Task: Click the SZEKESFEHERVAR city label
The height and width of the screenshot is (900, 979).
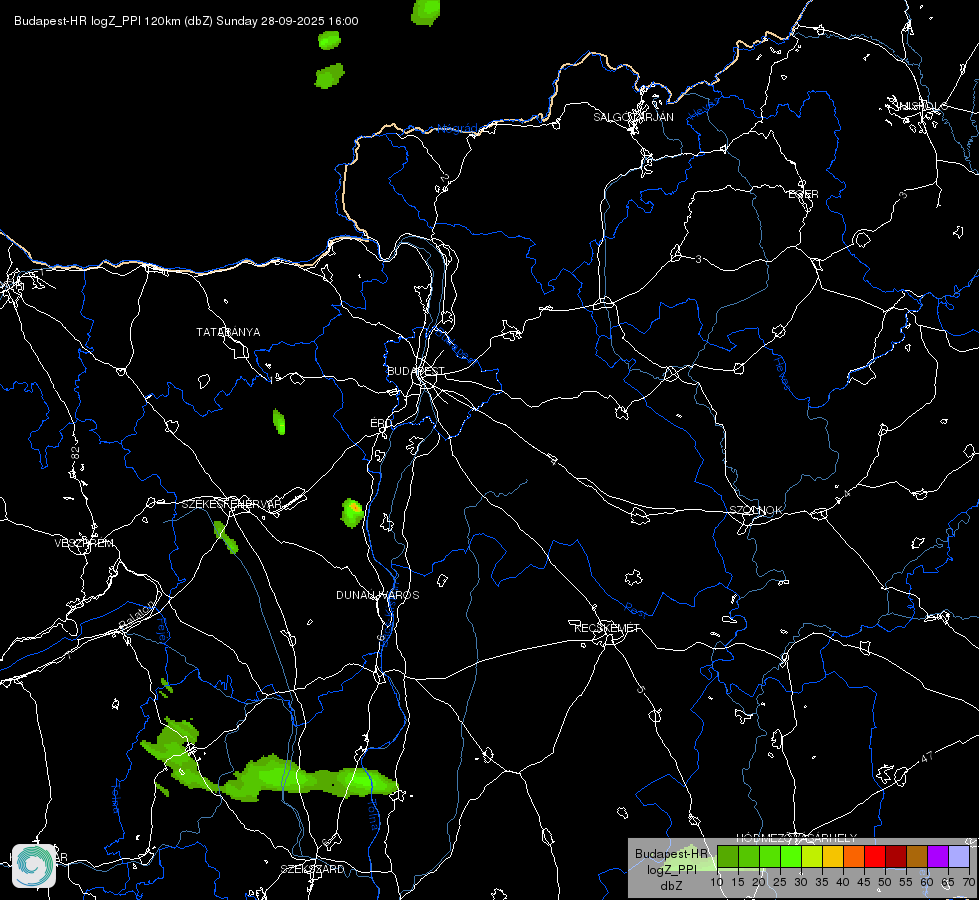Action: (x=231, y=504)
